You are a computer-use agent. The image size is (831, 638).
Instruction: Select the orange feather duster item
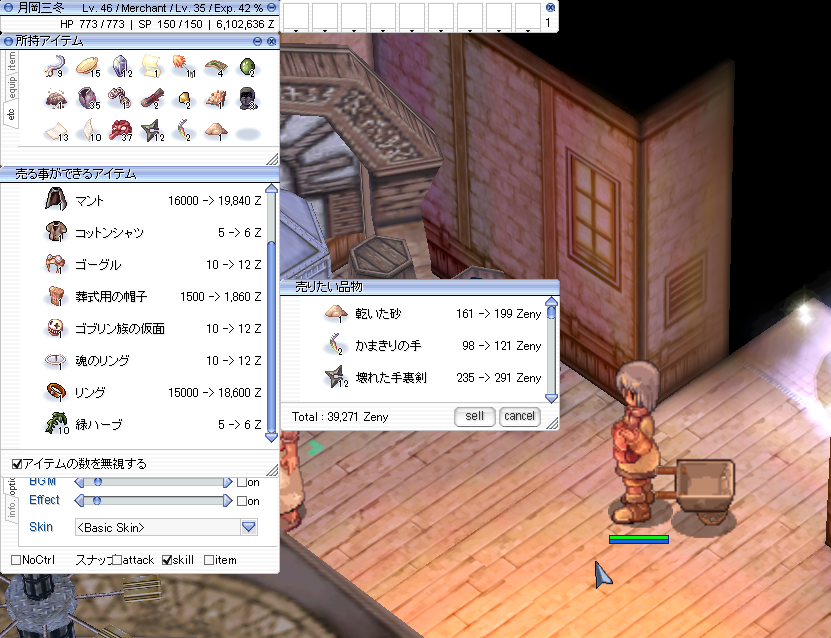183,67
